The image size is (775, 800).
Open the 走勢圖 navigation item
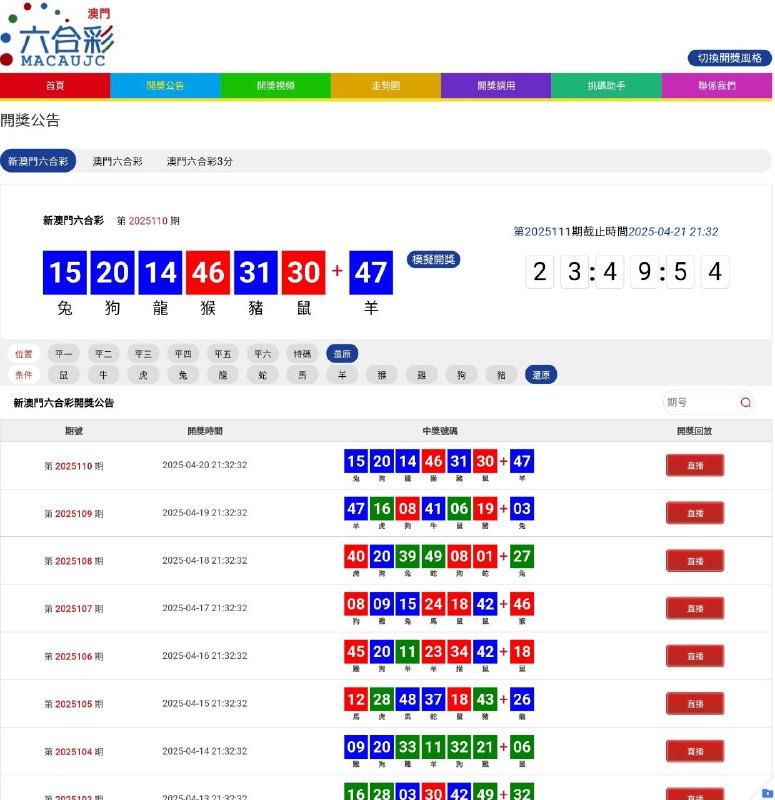coord(386,85)
